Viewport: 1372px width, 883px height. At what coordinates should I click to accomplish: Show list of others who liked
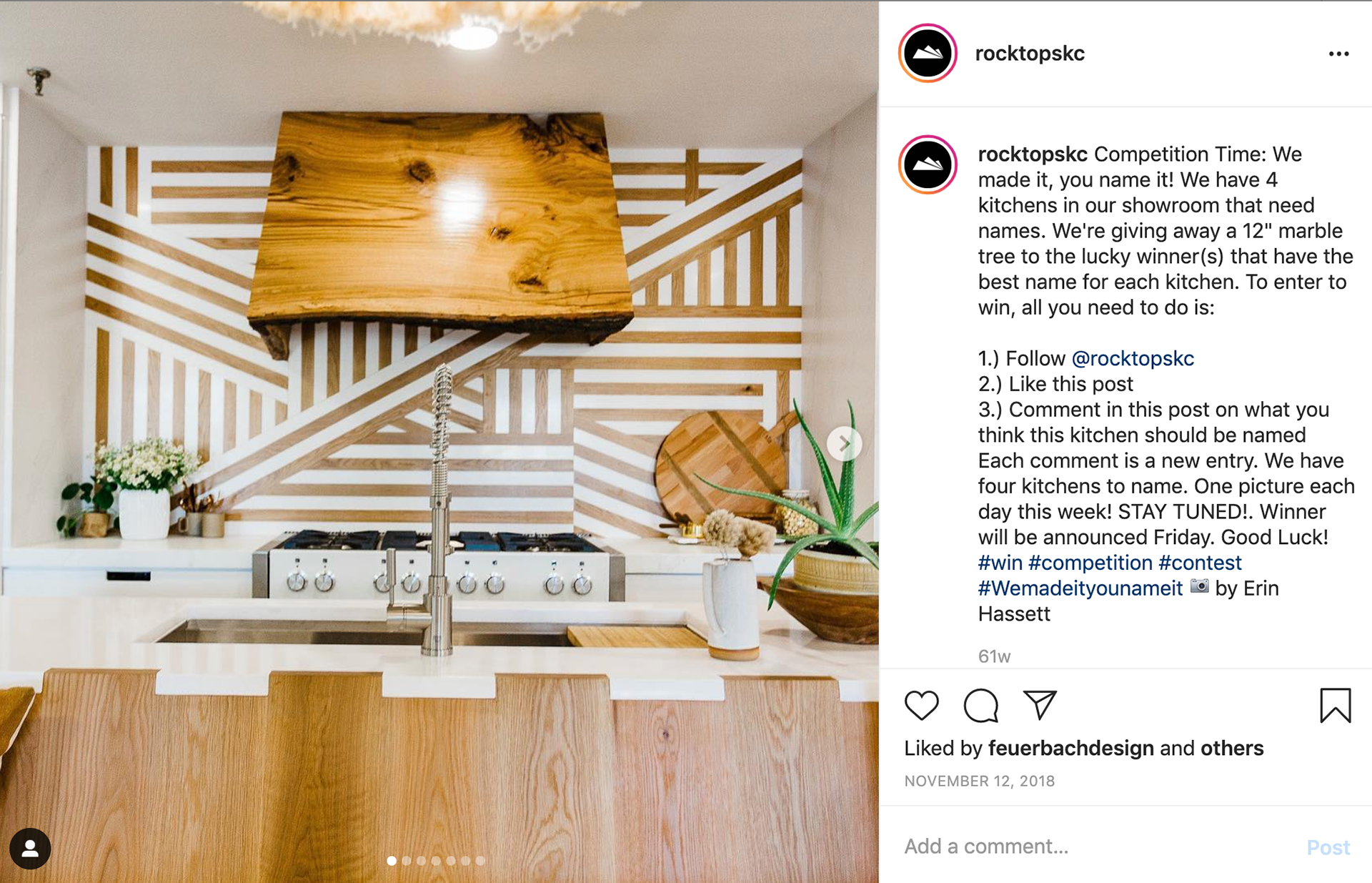[x=1232, y=748]
